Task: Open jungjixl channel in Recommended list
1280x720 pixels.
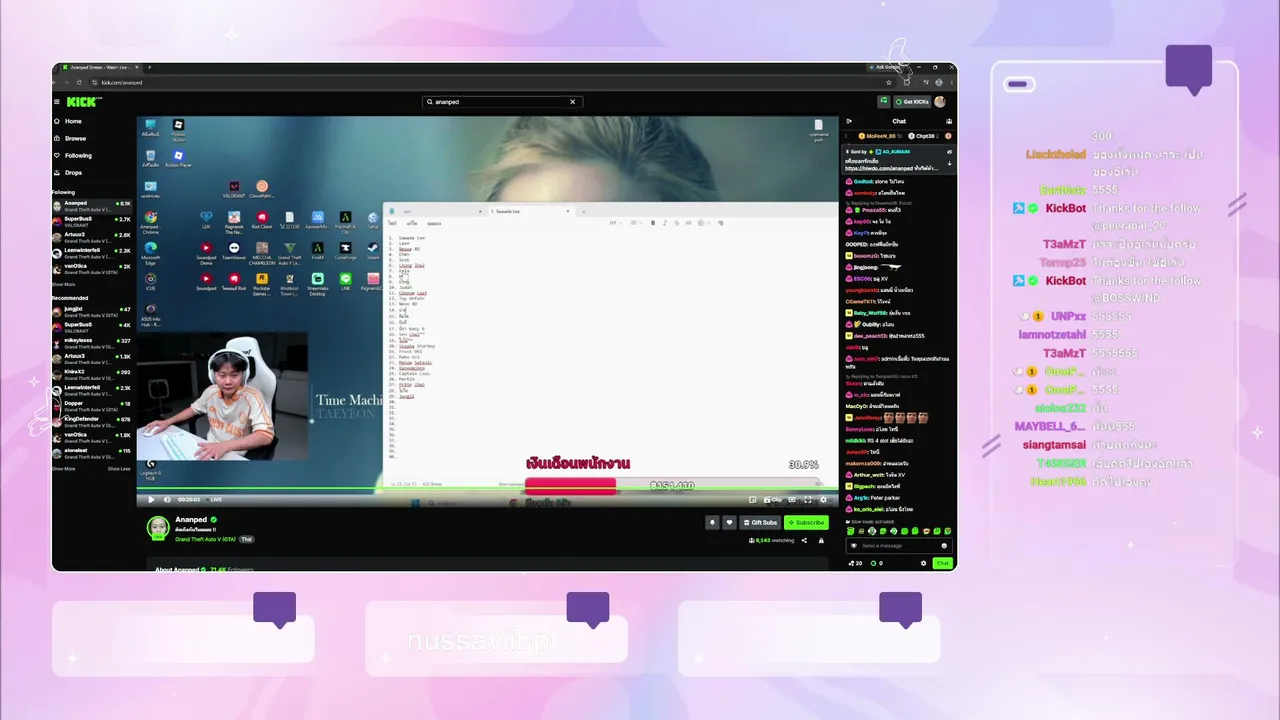Action: point(93,311)
